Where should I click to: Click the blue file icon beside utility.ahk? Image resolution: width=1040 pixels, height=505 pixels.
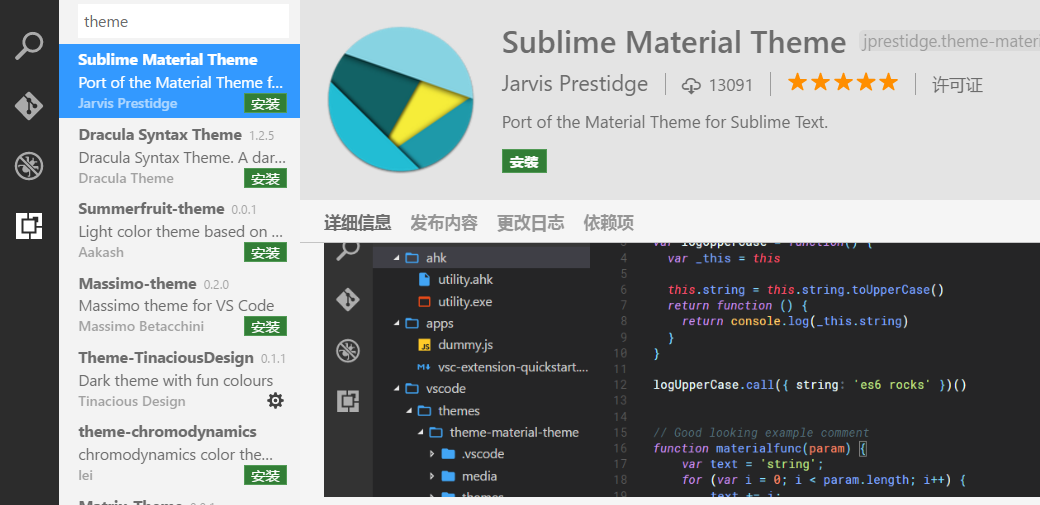tap(424, 279)
